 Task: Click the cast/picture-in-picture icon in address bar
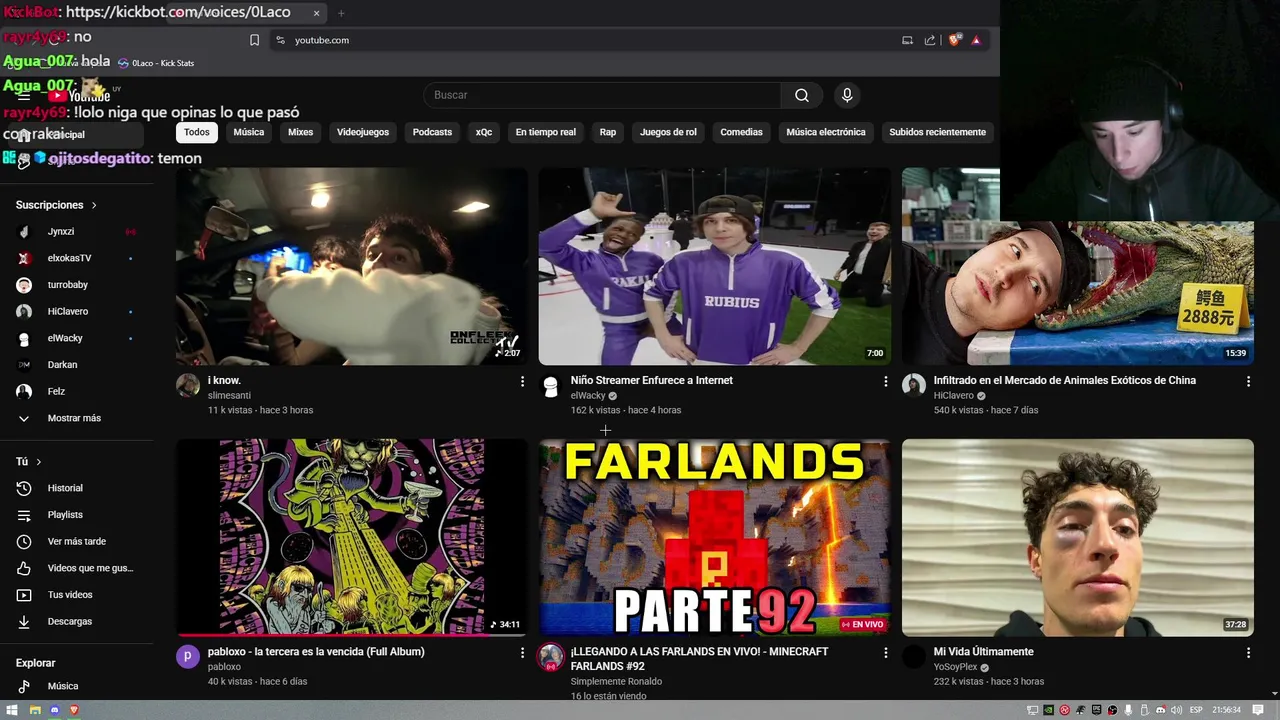point(907,40)
